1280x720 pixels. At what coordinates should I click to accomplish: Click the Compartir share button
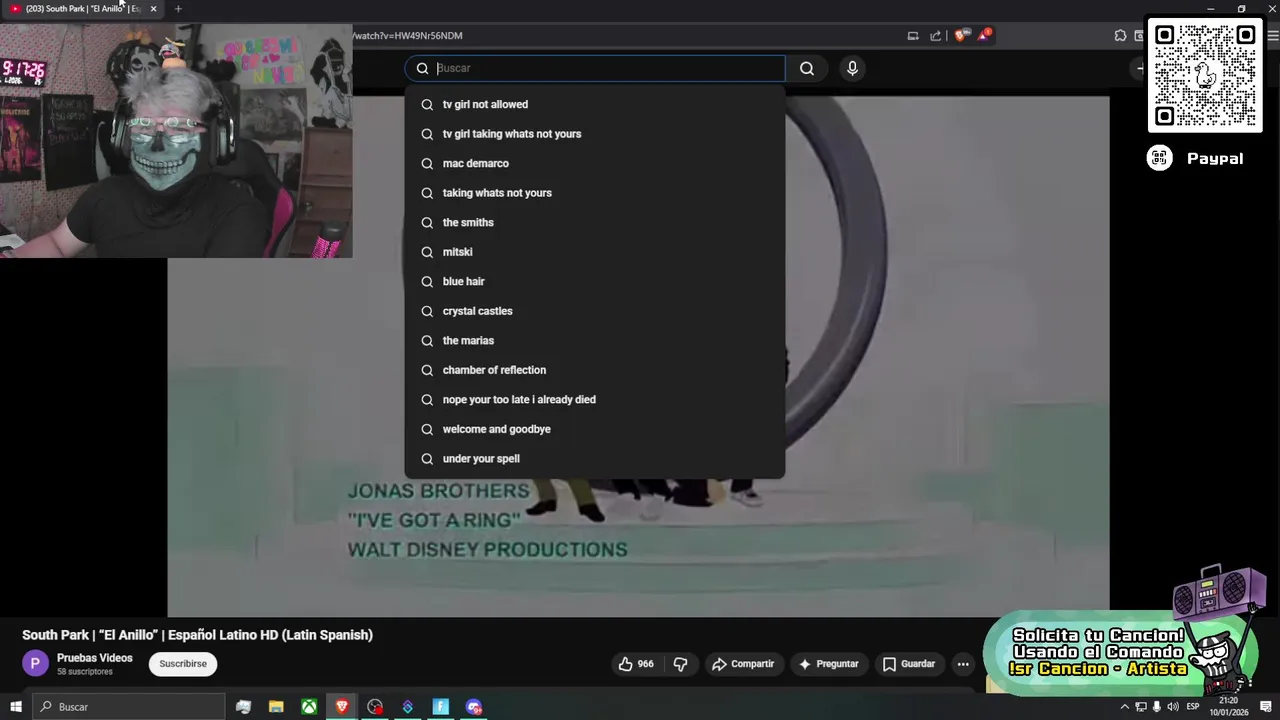743,664
